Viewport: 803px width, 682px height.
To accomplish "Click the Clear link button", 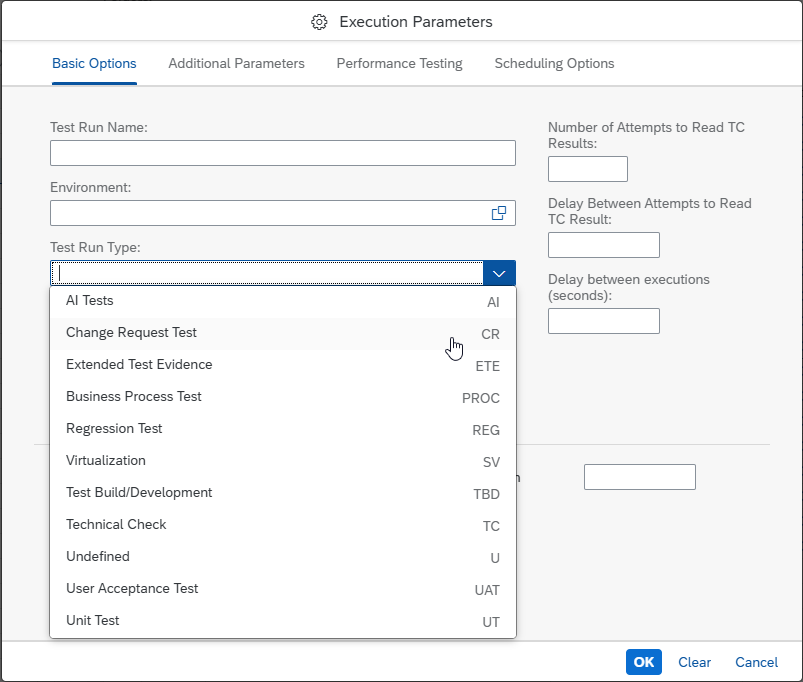I will click(694, 662).
